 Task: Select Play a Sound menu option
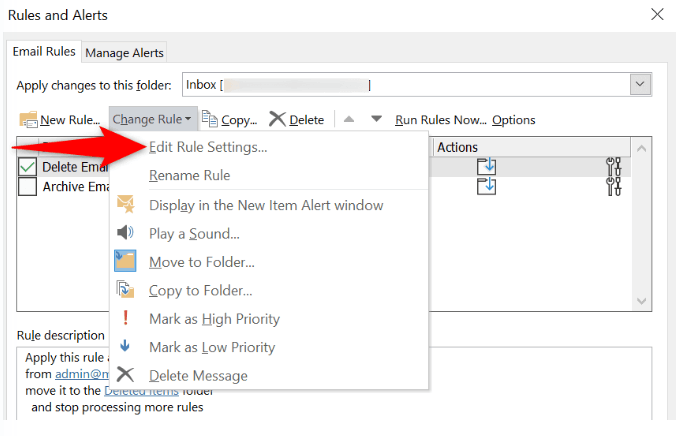(x=194, y=234)
